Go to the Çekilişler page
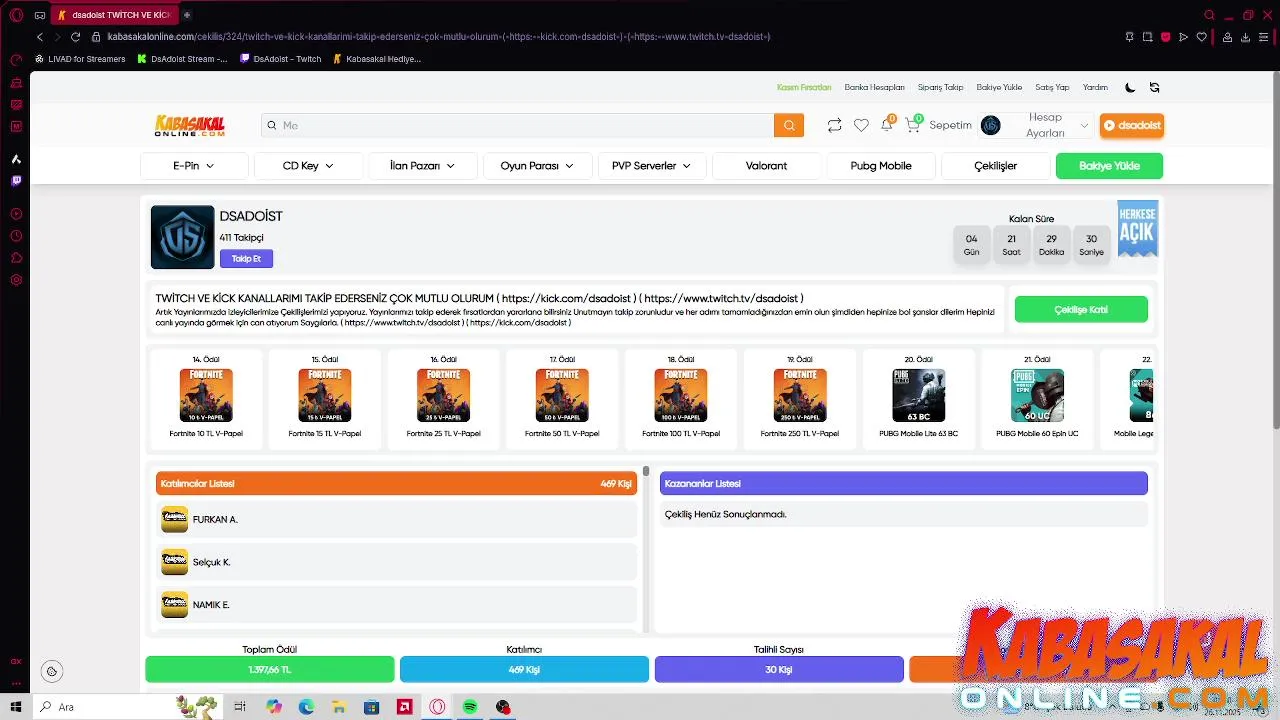The image size is (1280, 720). tap(995, 166)
